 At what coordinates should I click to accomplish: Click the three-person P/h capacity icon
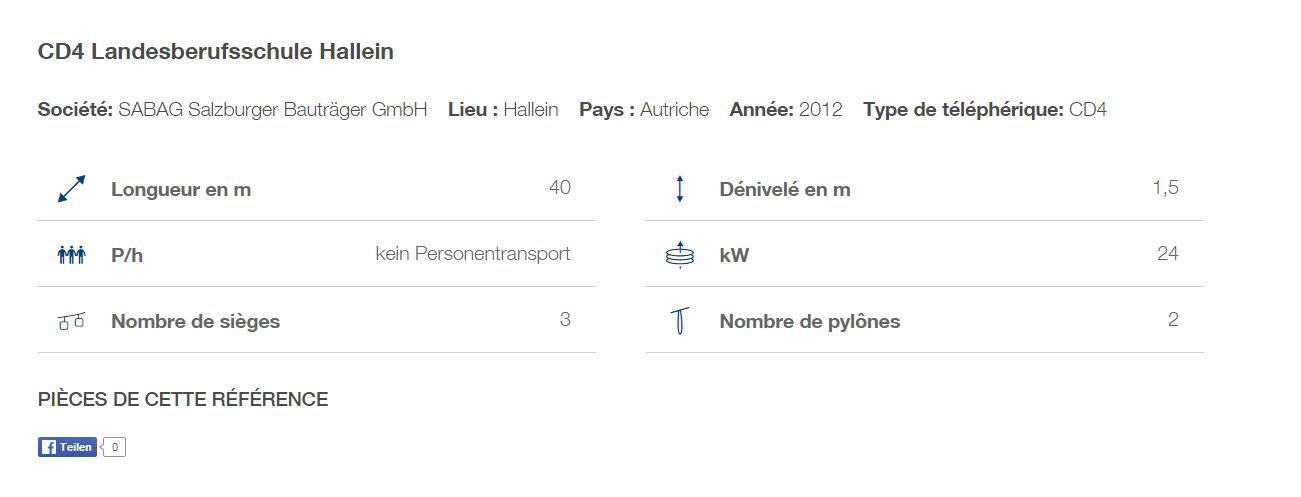point(71,255)
